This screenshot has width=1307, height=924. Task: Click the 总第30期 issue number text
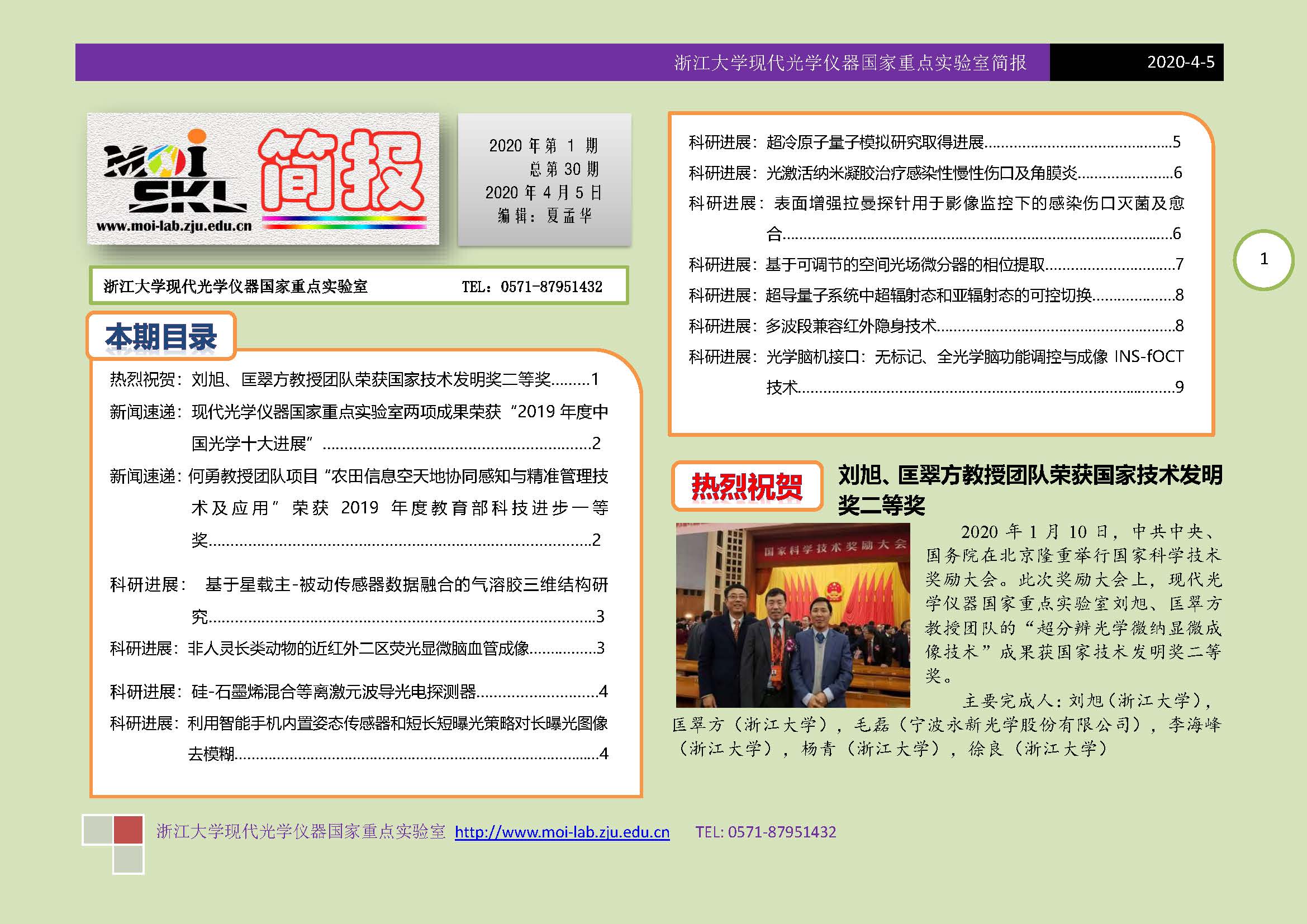564,169
